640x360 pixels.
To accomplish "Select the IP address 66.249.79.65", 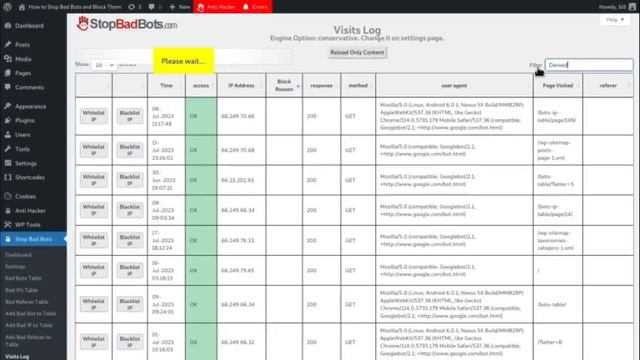I will click(238, 270).
